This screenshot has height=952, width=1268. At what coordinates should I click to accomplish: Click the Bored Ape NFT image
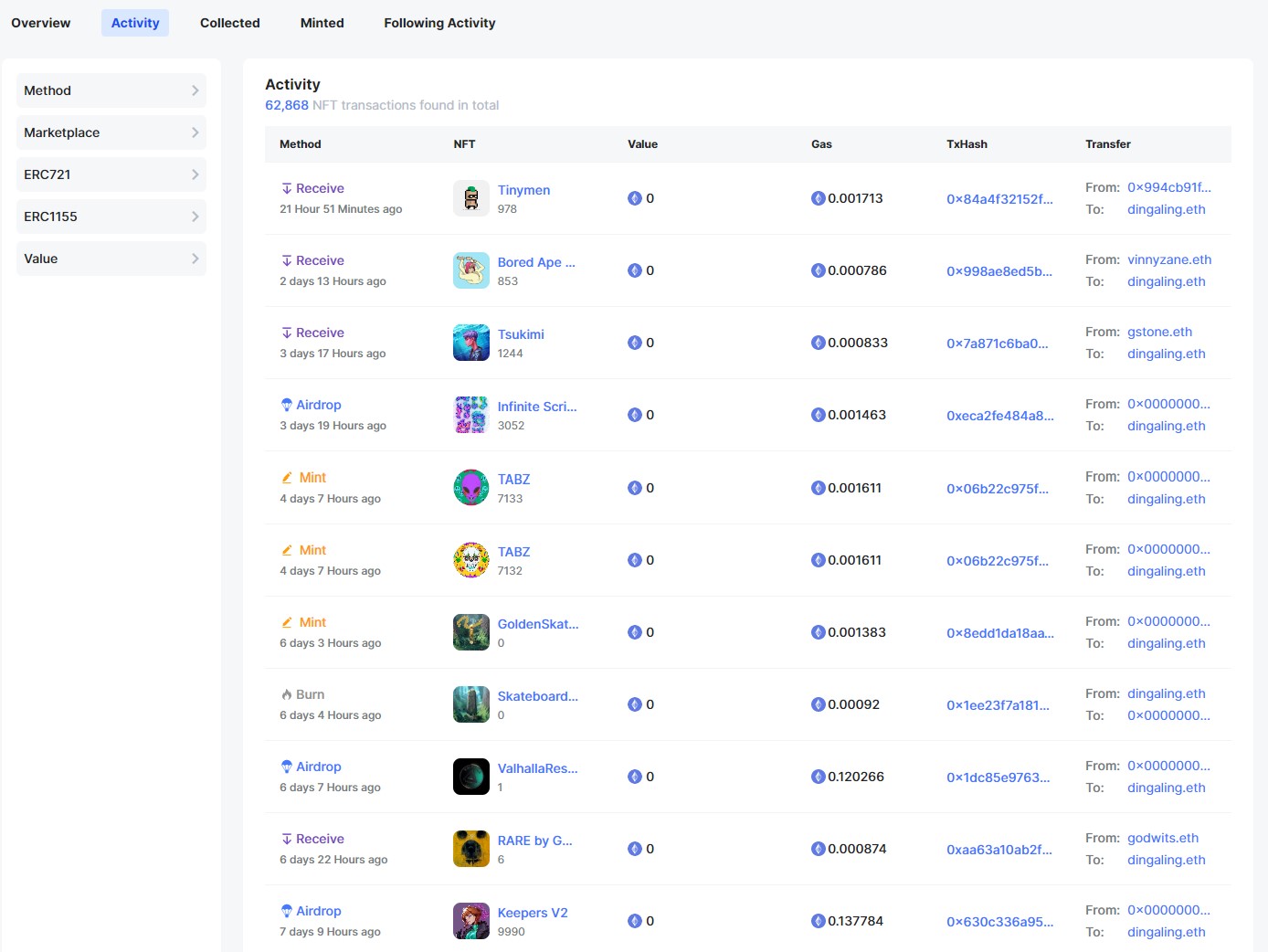pos(470,270)
